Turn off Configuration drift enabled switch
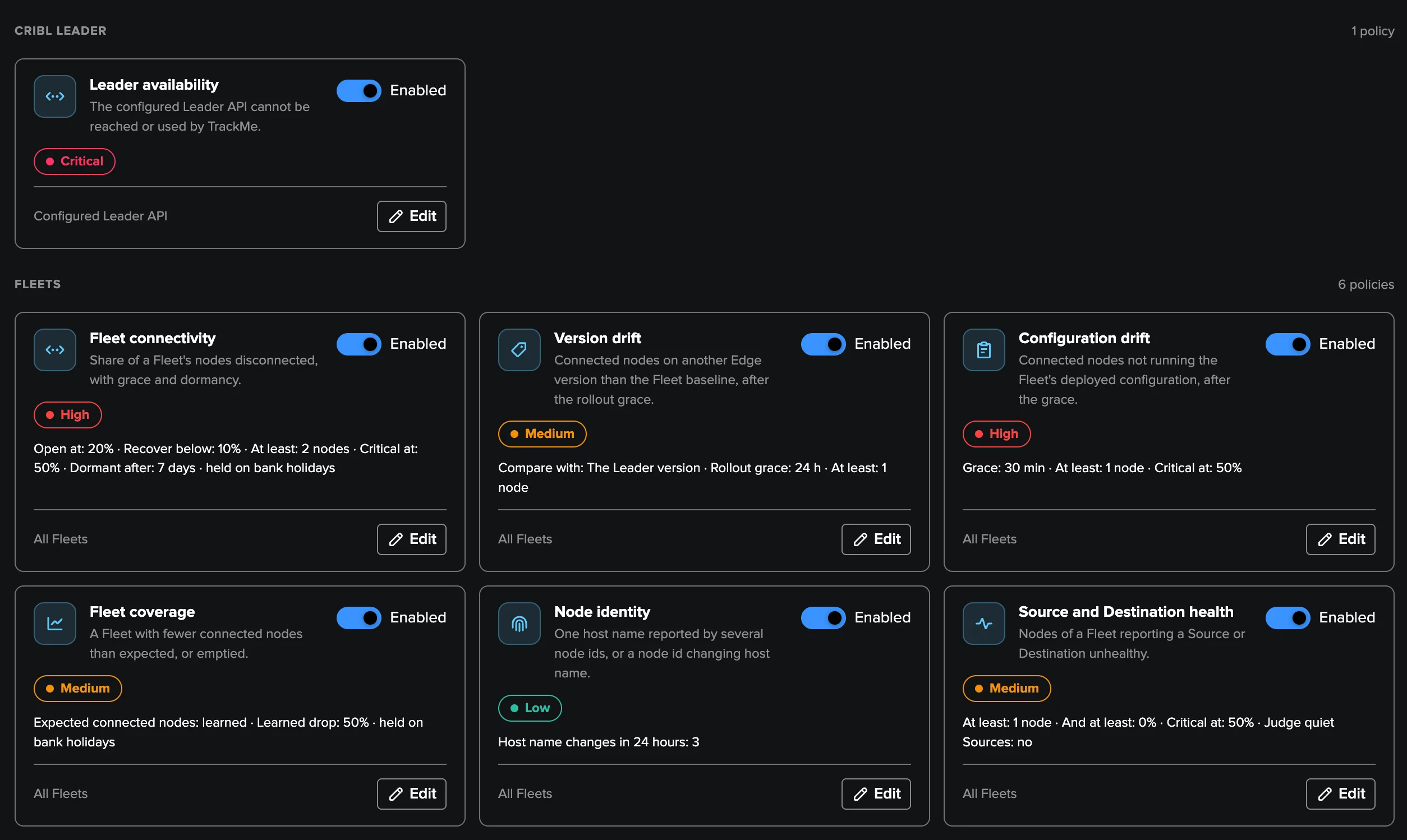Image resolution: width=1407 pixels, height=840 pixels. 1288,344
